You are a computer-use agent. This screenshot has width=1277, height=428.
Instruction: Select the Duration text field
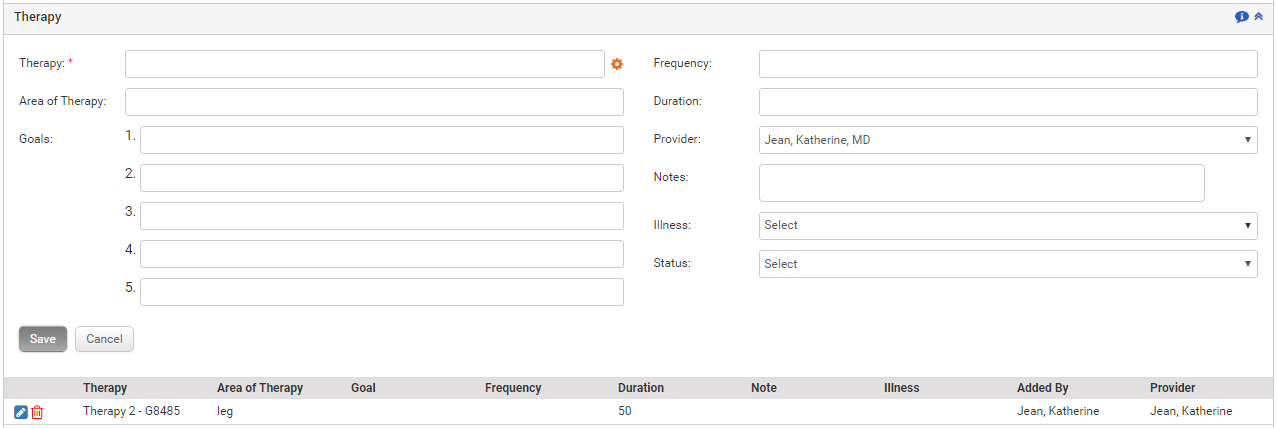1007,102
